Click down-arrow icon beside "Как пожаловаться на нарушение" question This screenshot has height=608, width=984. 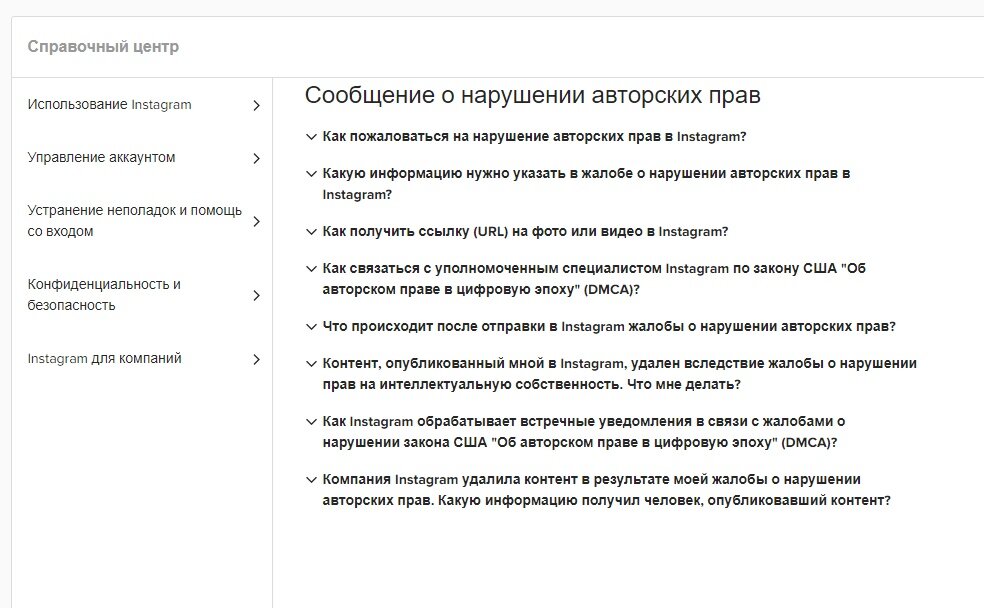311,135
